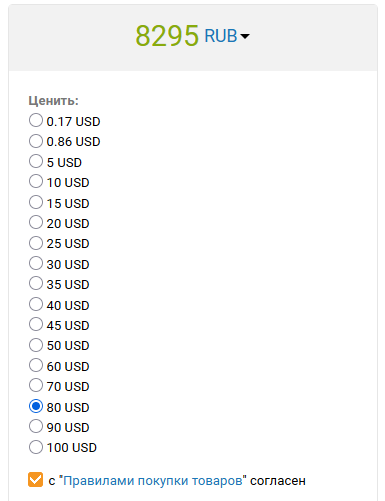
Task: Select the 50 USD radio option
Action: click(x=36, y=345)
